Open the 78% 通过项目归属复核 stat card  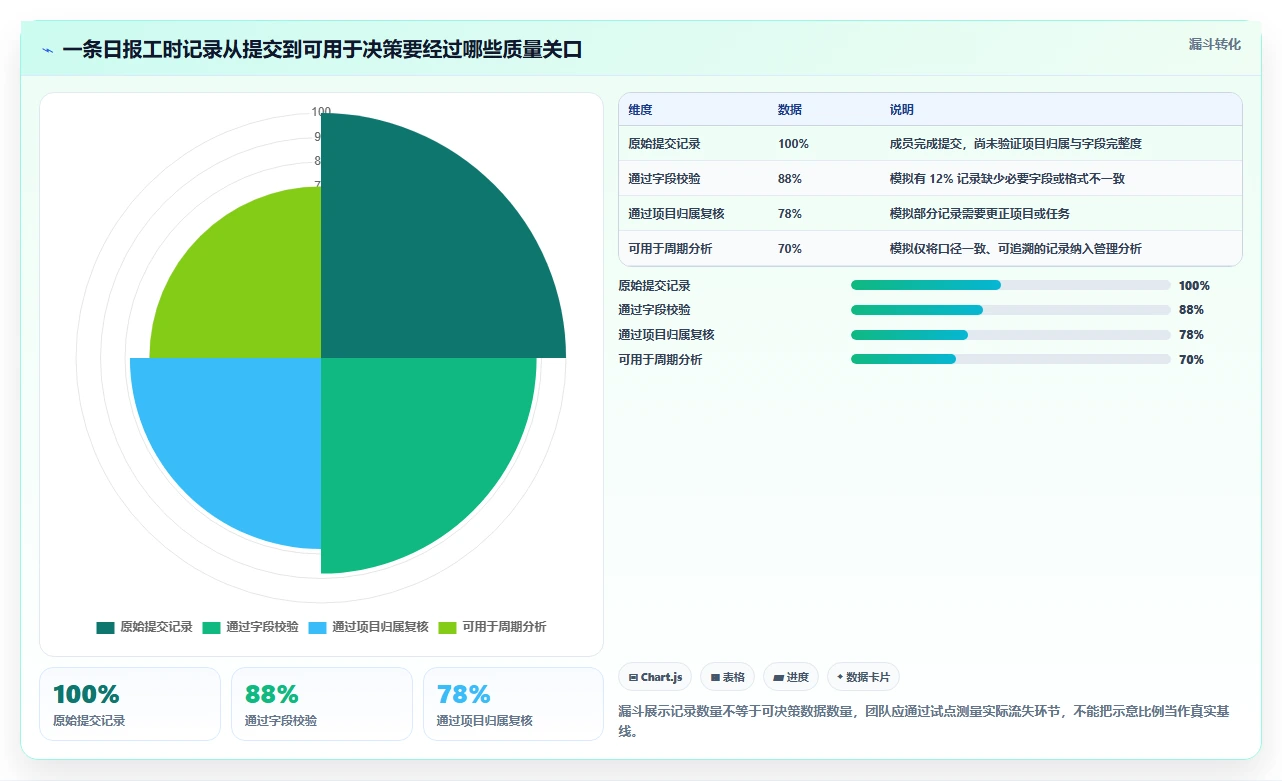[x=514, y=704]
